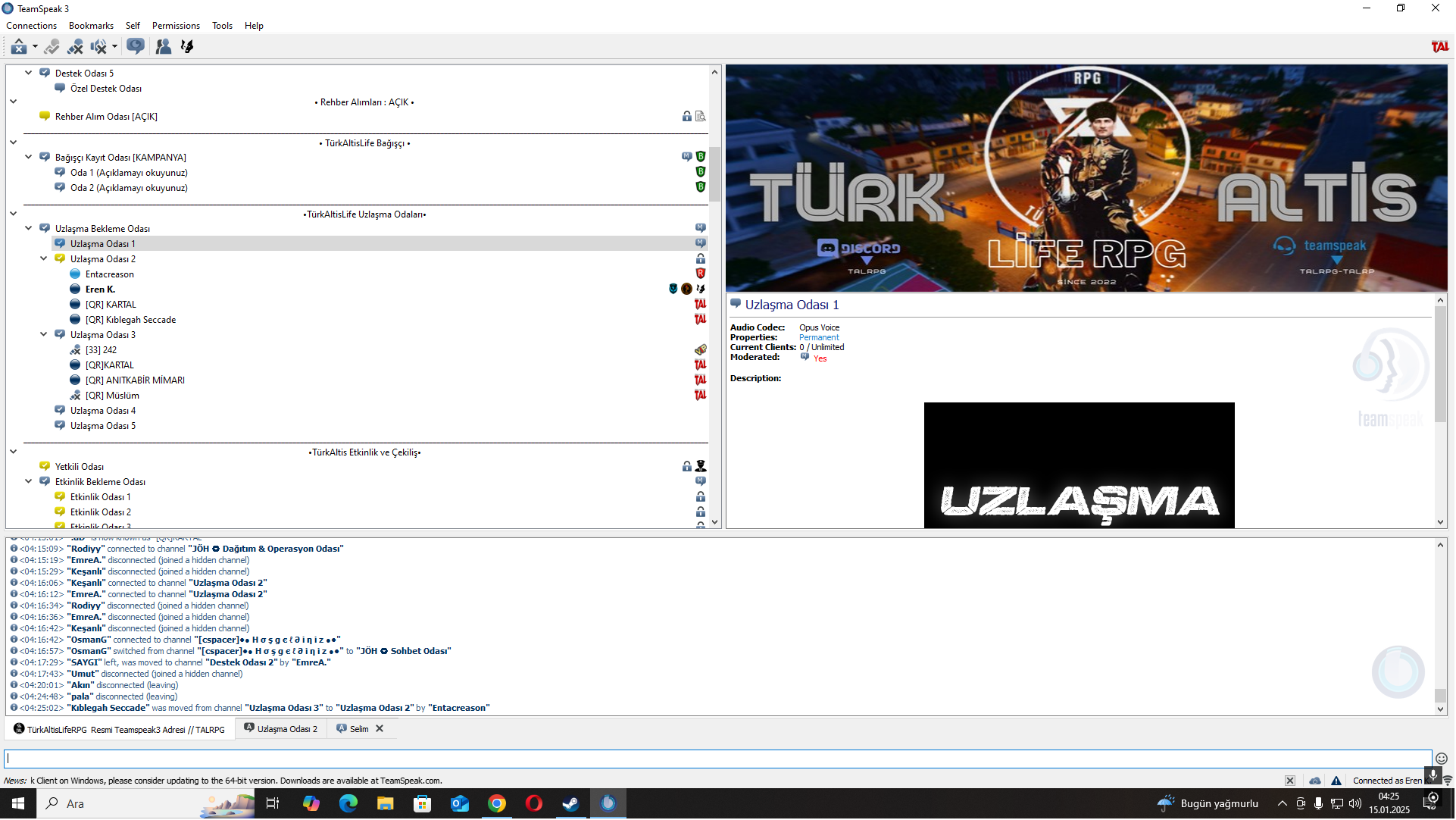The image size is (1456, 820).
Task: Open the Bookmarks menu
Action: [91, 26]
